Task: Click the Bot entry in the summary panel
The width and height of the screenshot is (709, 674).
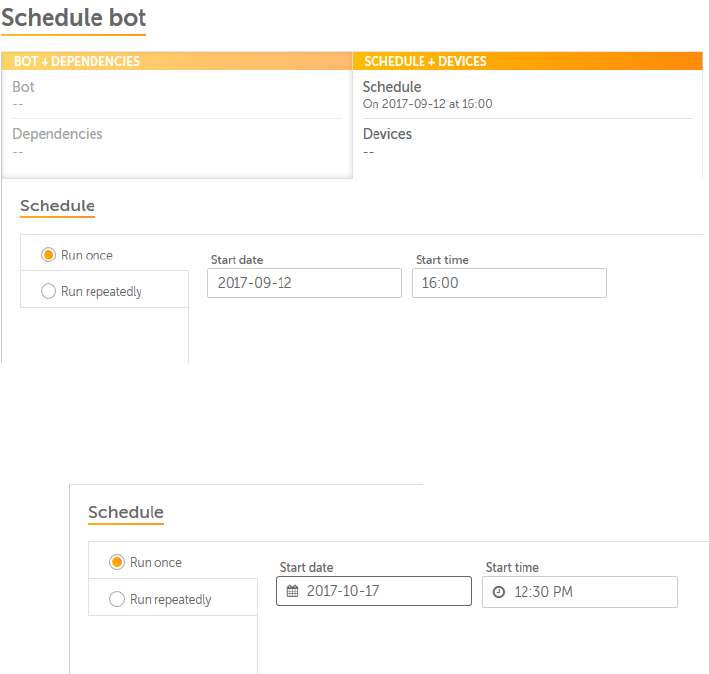Action: tap(24, 87)
